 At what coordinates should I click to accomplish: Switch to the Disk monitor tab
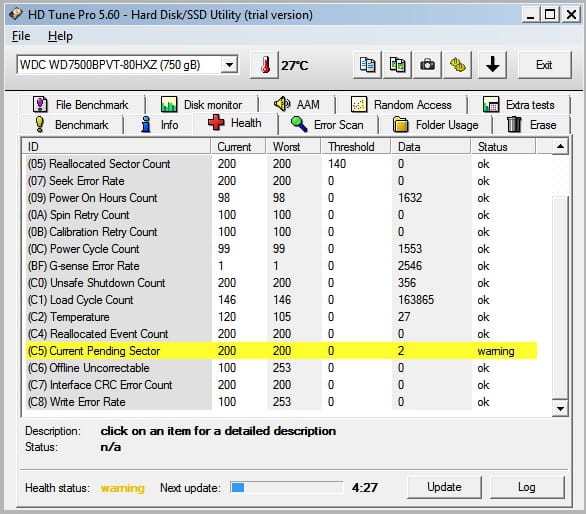click(x=202, y=104)
